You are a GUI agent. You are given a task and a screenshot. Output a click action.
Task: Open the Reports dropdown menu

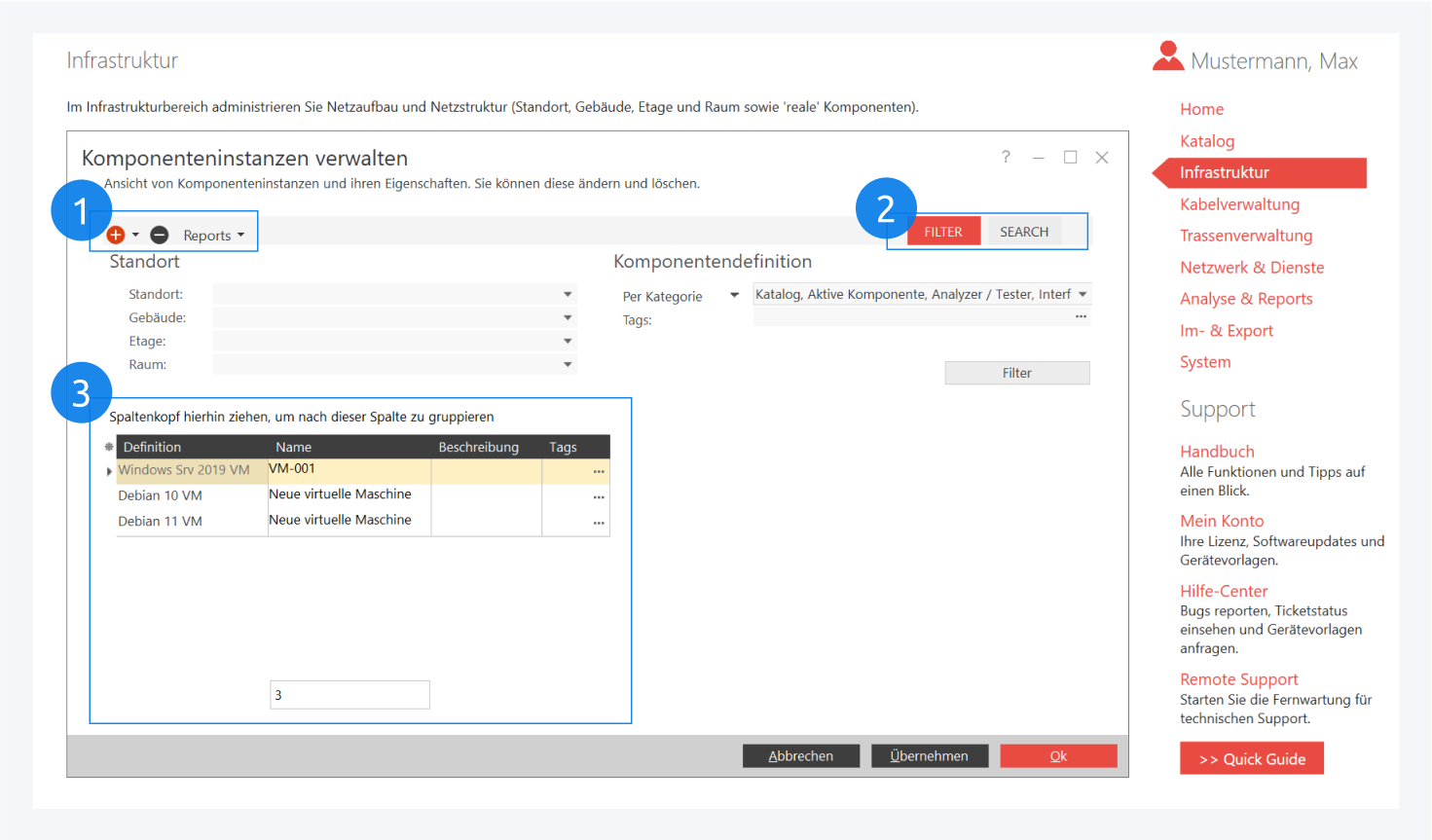213,236
